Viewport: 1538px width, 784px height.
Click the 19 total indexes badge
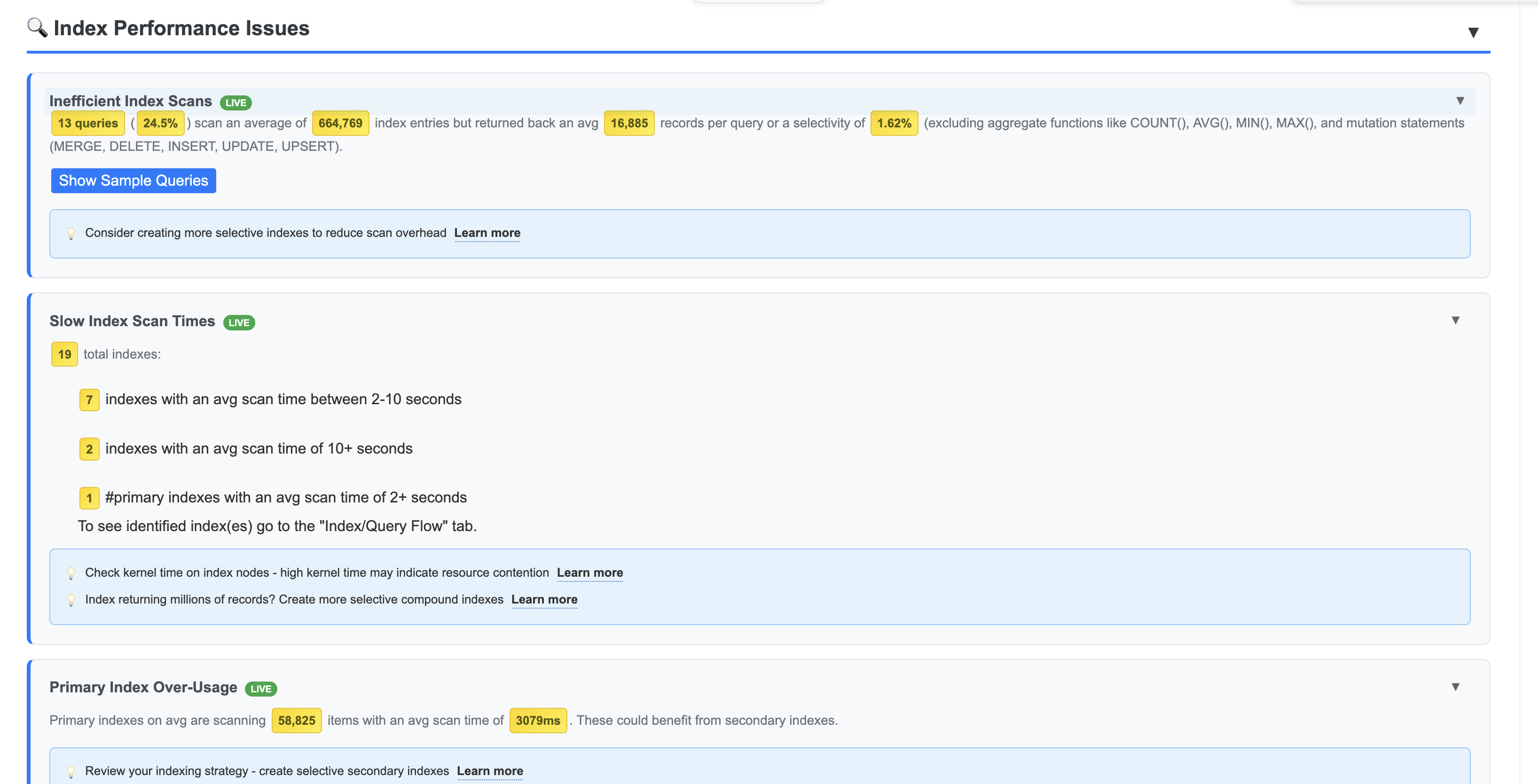64,354
